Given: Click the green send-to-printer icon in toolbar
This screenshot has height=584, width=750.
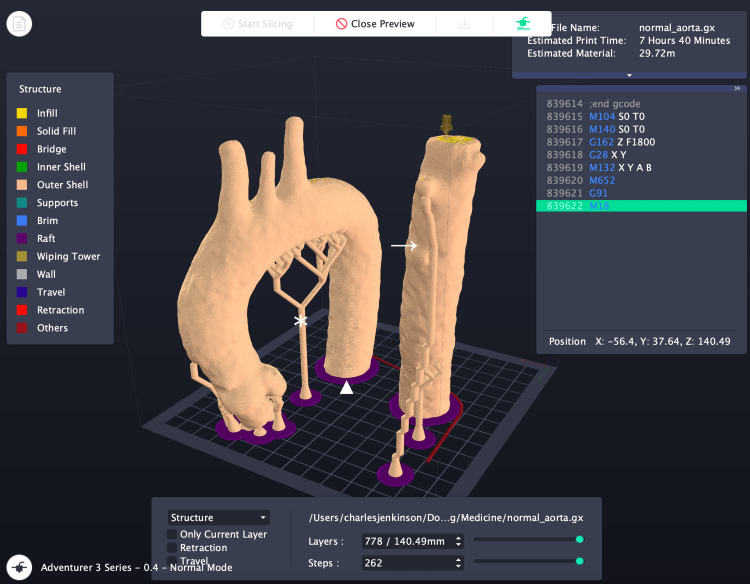Looking at the screenshot, I should click(x=523, y=23).
